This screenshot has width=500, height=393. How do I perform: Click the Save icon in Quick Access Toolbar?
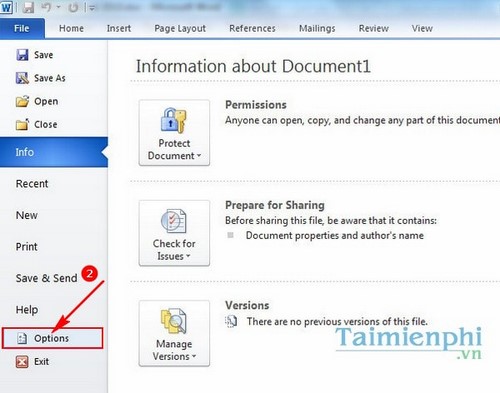pyautogui.click(x=28, y=7)
